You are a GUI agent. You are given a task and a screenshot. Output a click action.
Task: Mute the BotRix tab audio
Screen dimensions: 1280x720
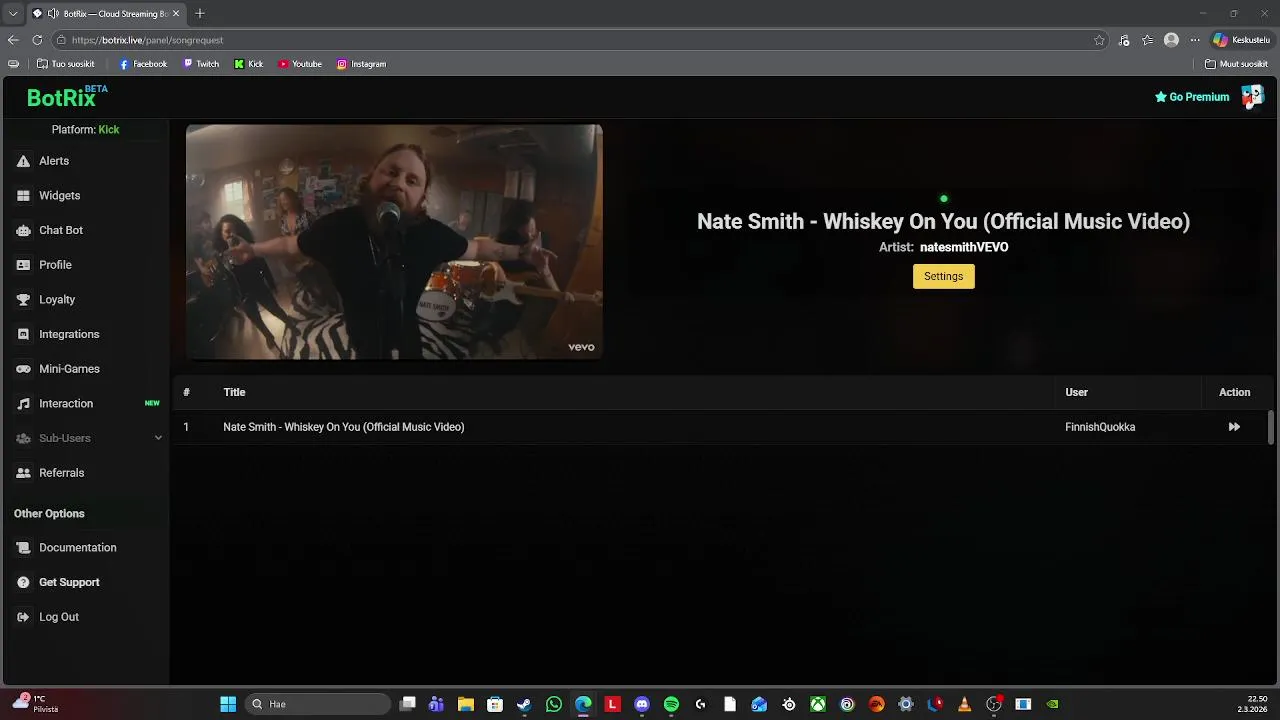tap(53, 14)
